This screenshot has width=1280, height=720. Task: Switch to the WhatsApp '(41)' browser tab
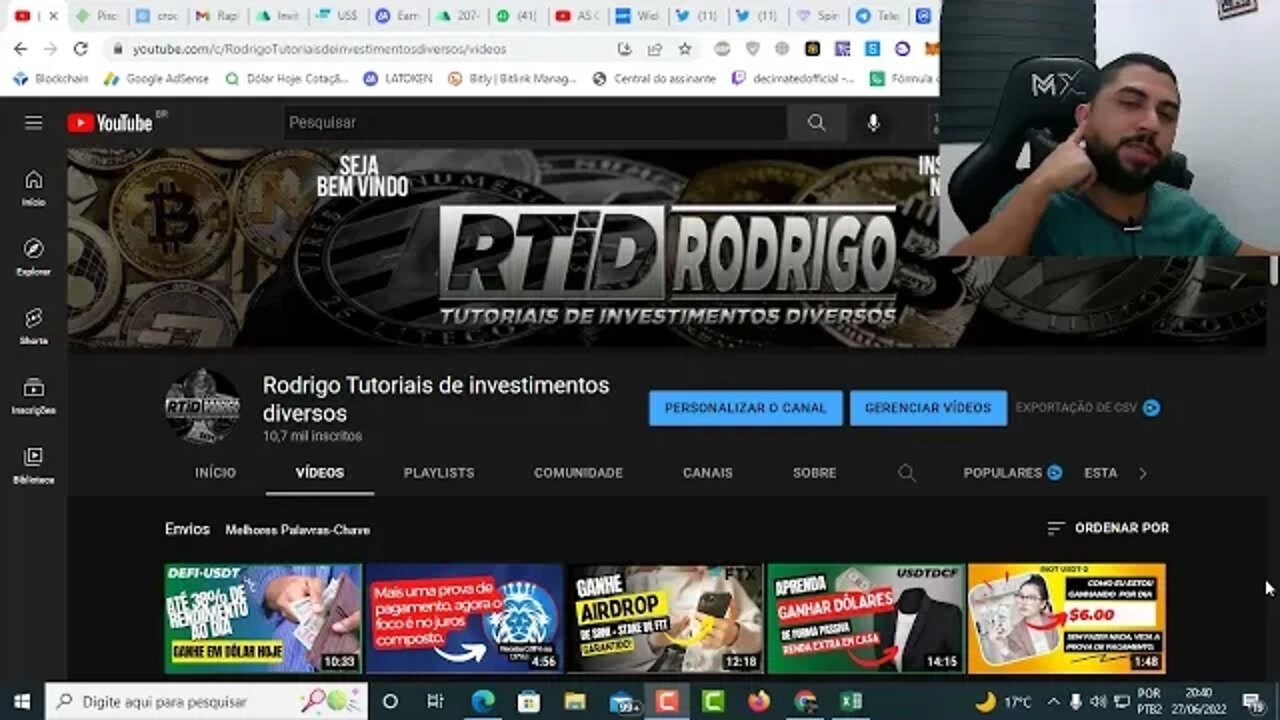tap(516, 16)
